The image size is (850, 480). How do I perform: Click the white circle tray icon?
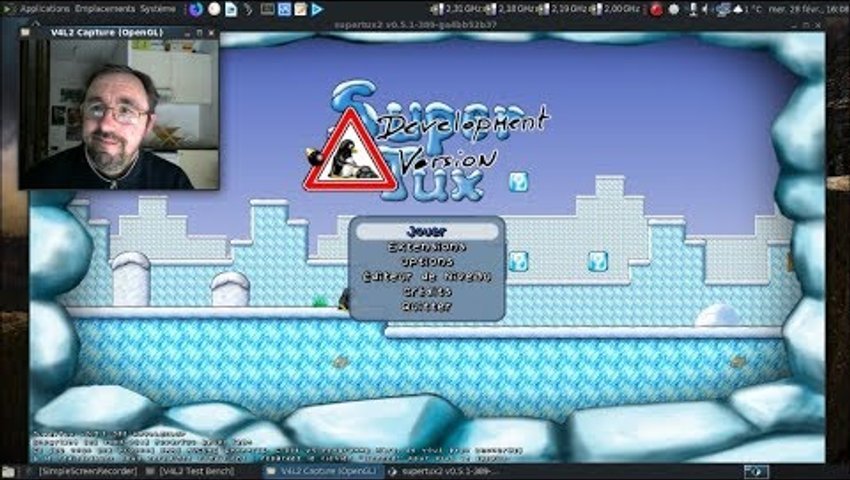[674, 9]
